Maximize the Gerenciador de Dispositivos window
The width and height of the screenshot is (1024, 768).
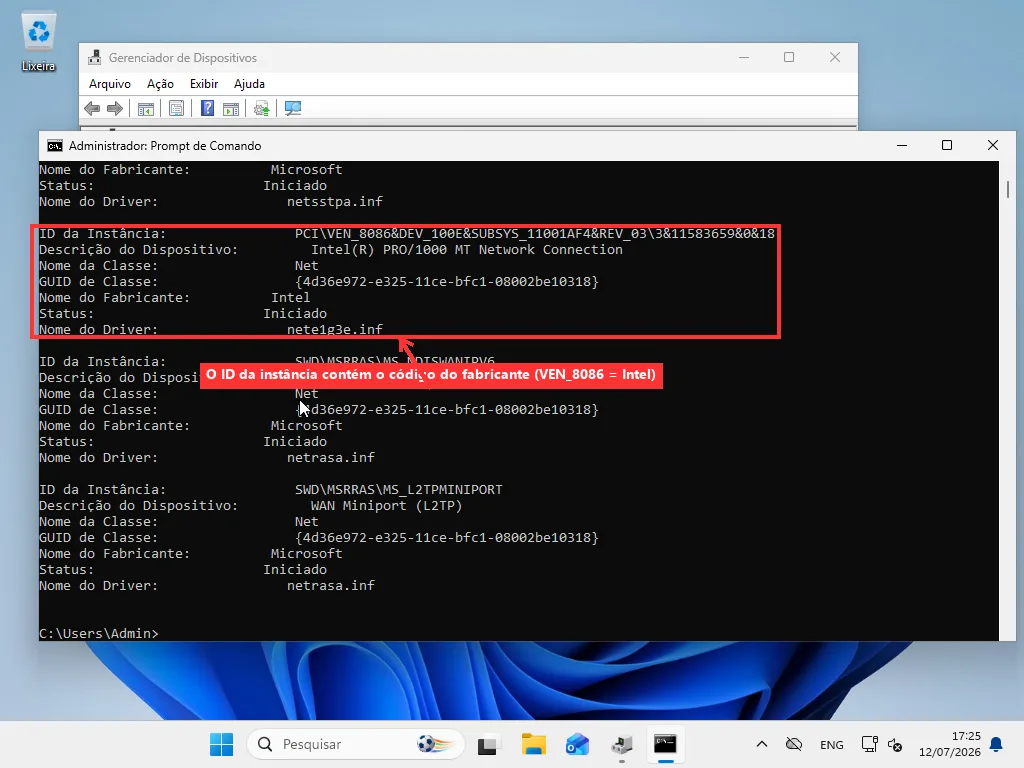pos(789,57)
